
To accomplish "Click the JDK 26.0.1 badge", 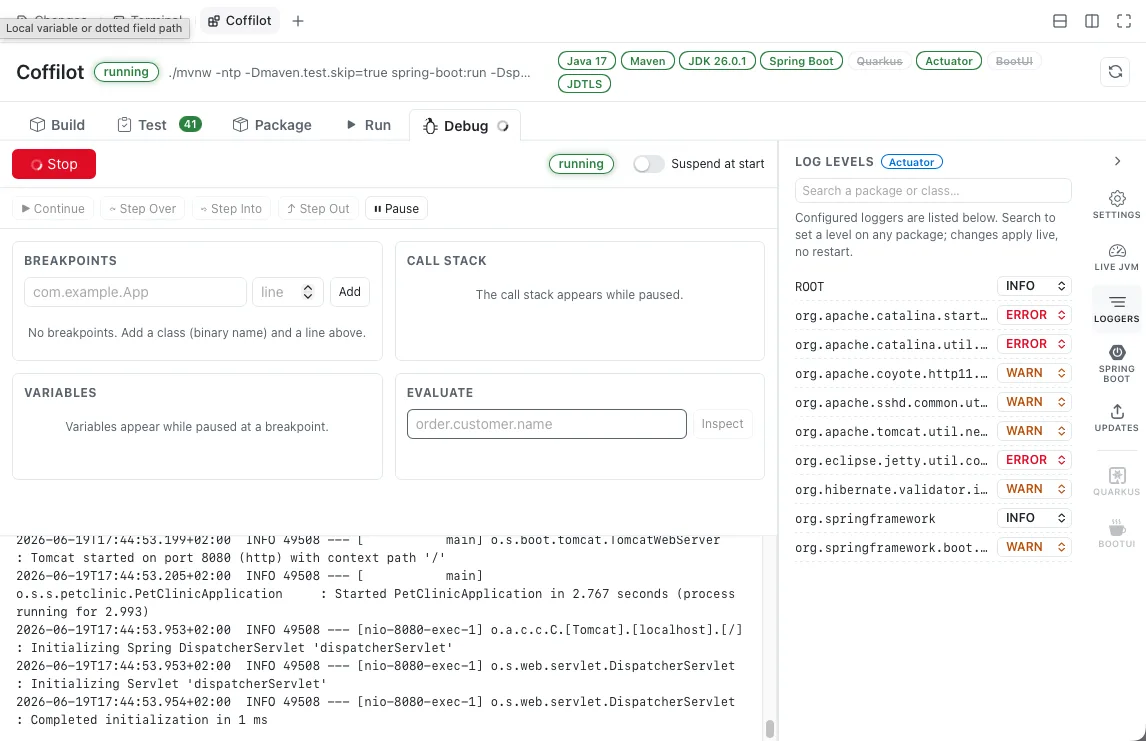I will click(717, 61).
